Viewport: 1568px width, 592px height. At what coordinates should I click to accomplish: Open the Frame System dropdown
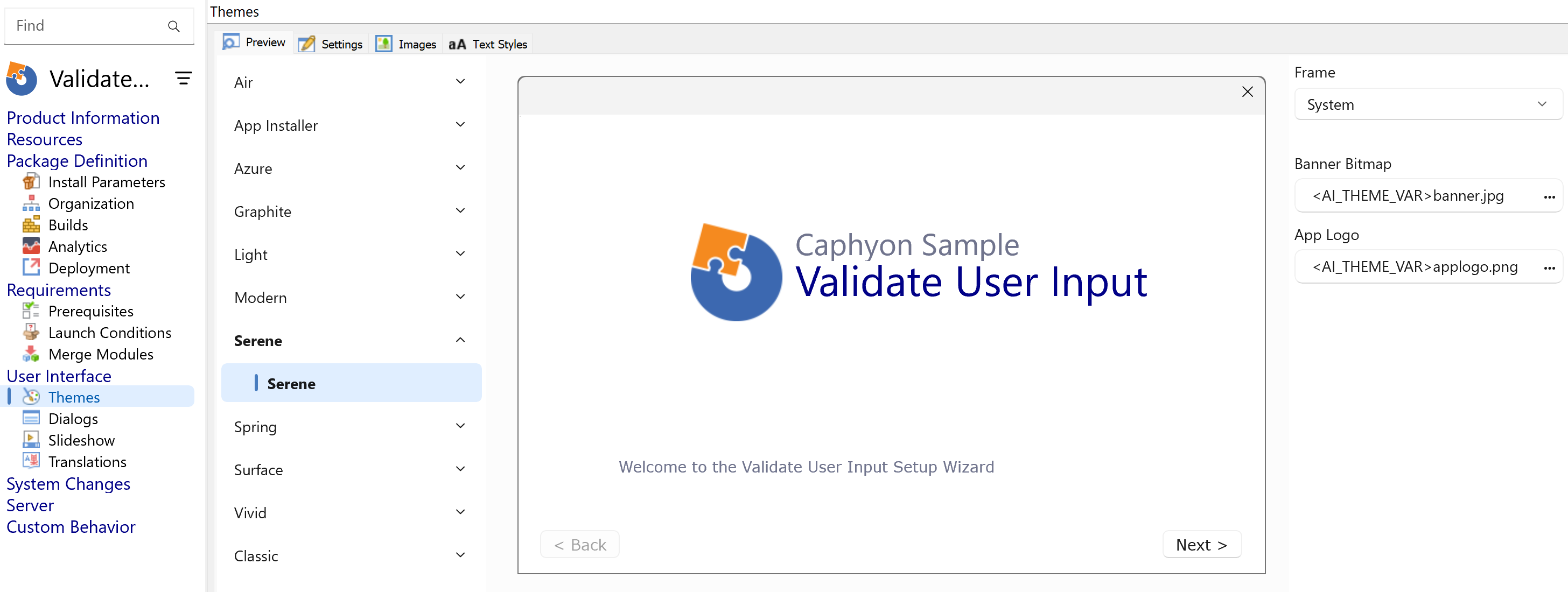(x=1427, y=104)
